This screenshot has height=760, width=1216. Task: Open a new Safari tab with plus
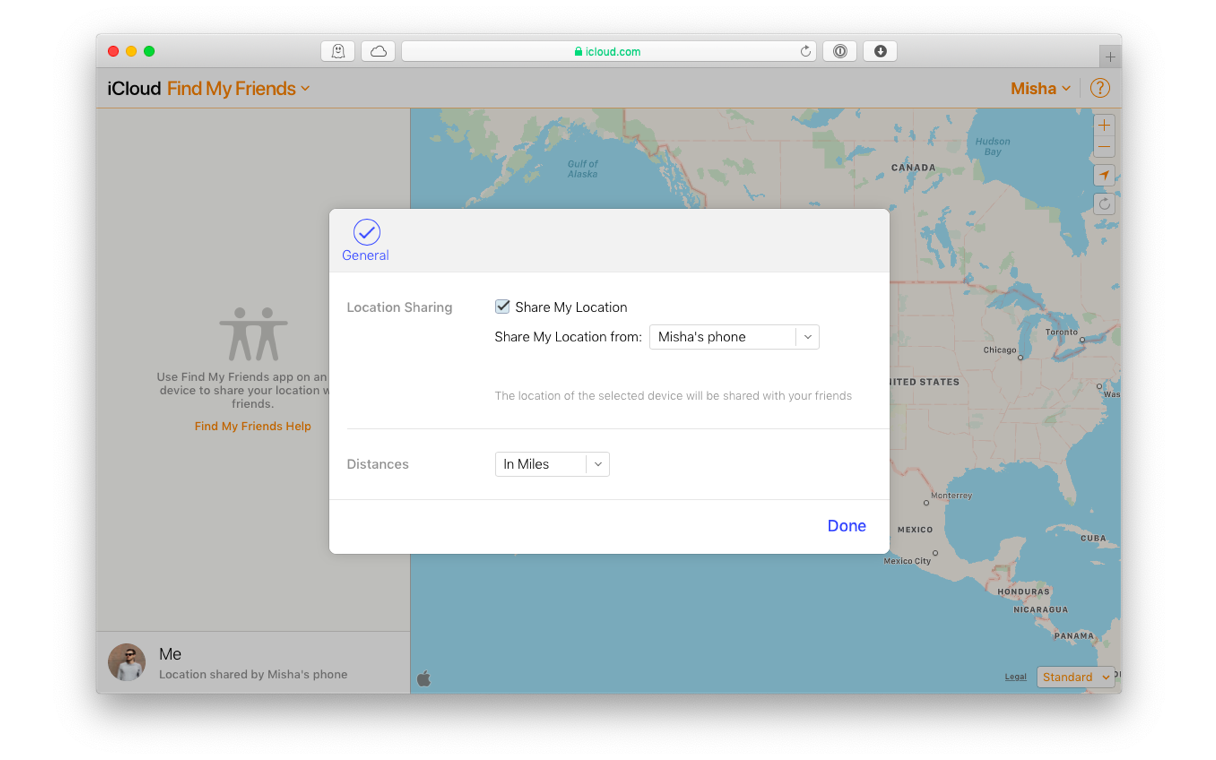click(1110, 56)
